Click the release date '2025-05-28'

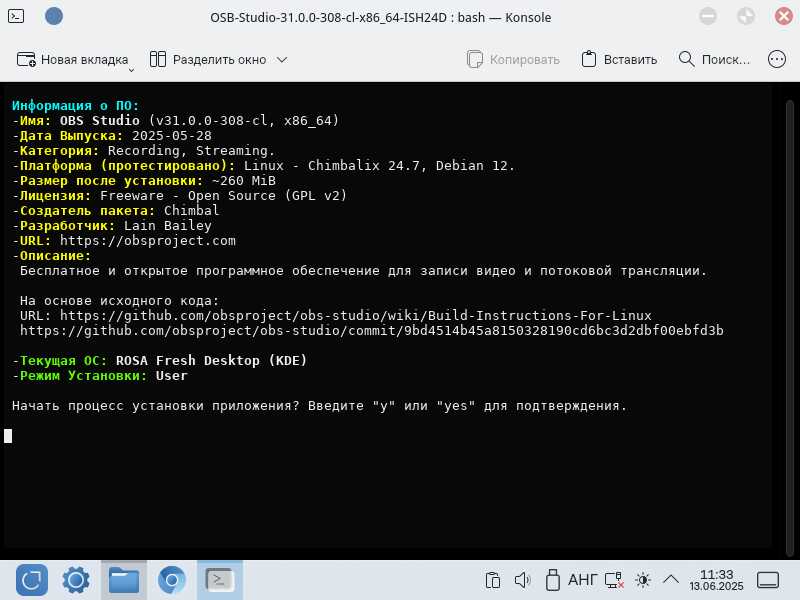coord(172,136)
